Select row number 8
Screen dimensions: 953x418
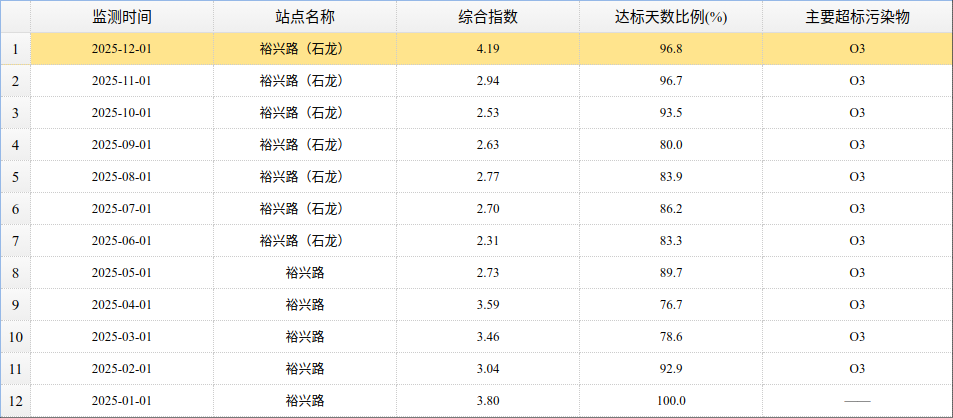15,273
